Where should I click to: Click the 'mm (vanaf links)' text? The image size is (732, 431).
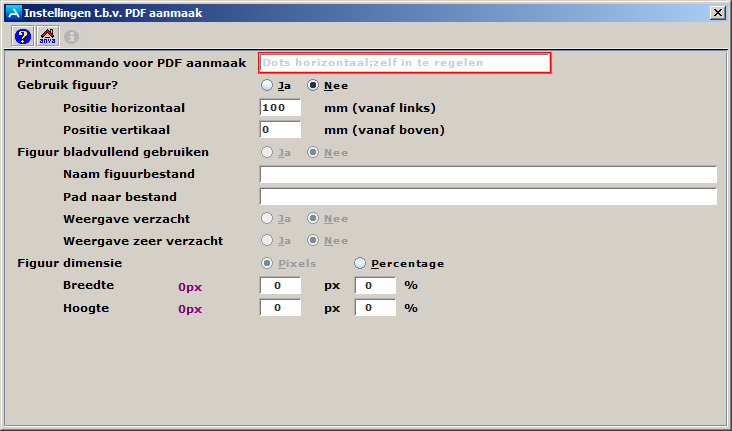(380, 108)
